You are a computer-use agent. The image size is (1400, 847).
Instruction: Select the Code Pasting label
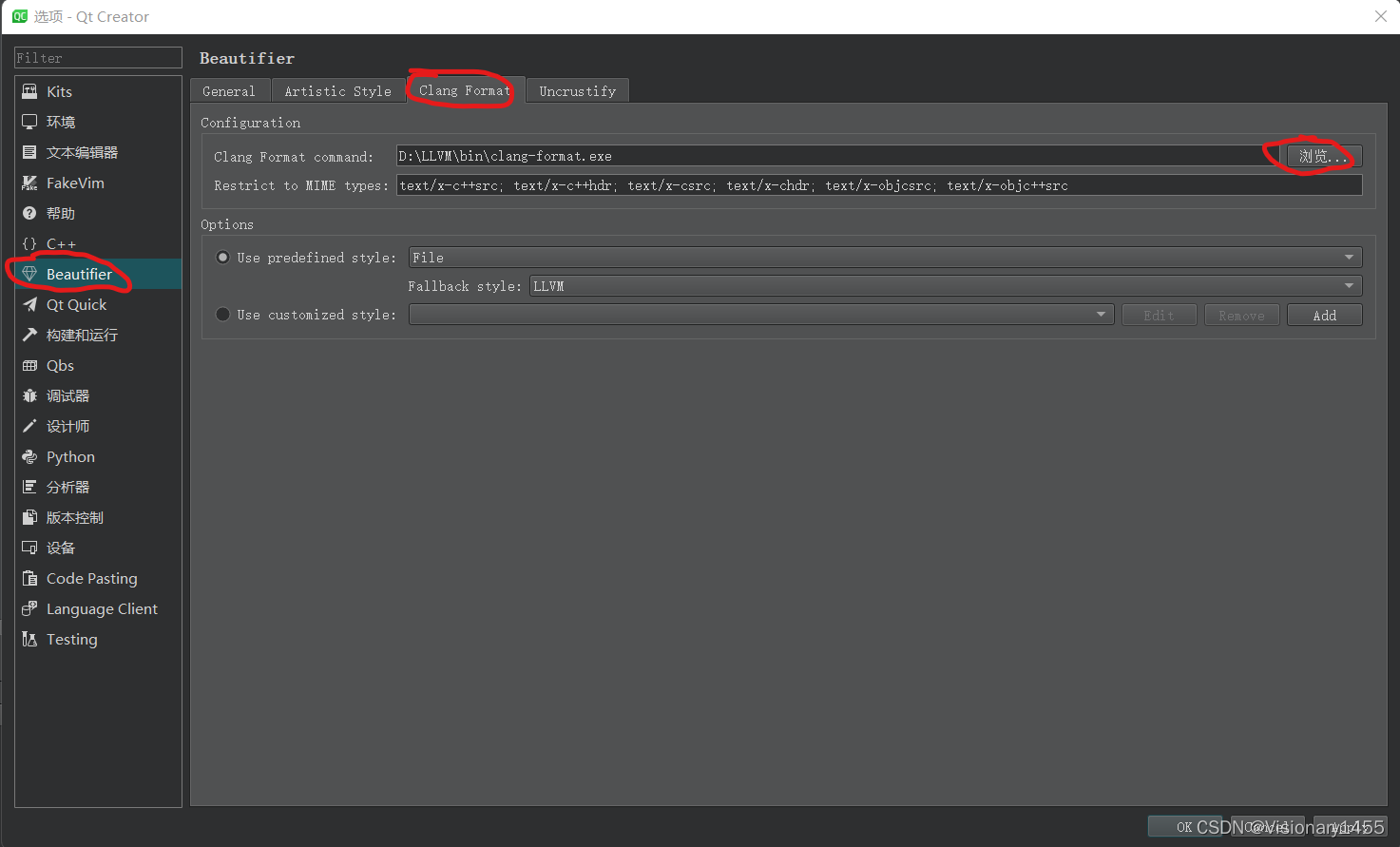(91, 578)
